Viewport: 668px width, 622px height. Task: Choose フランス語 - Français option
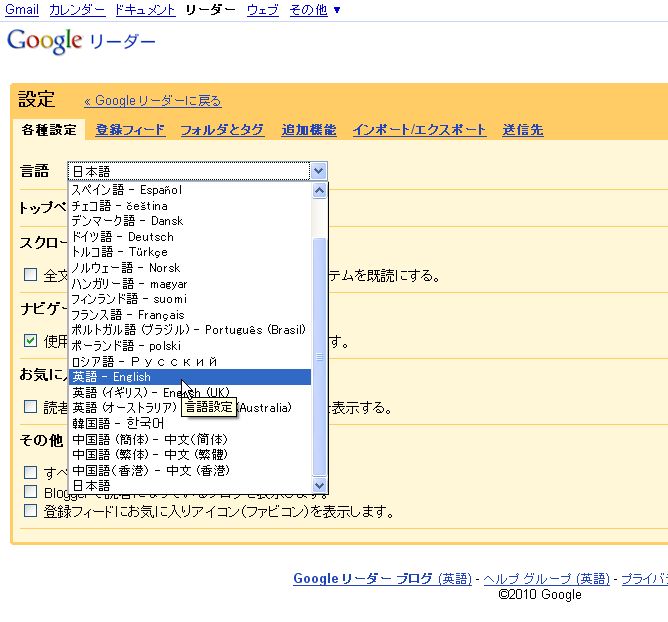tap(190, 315)
